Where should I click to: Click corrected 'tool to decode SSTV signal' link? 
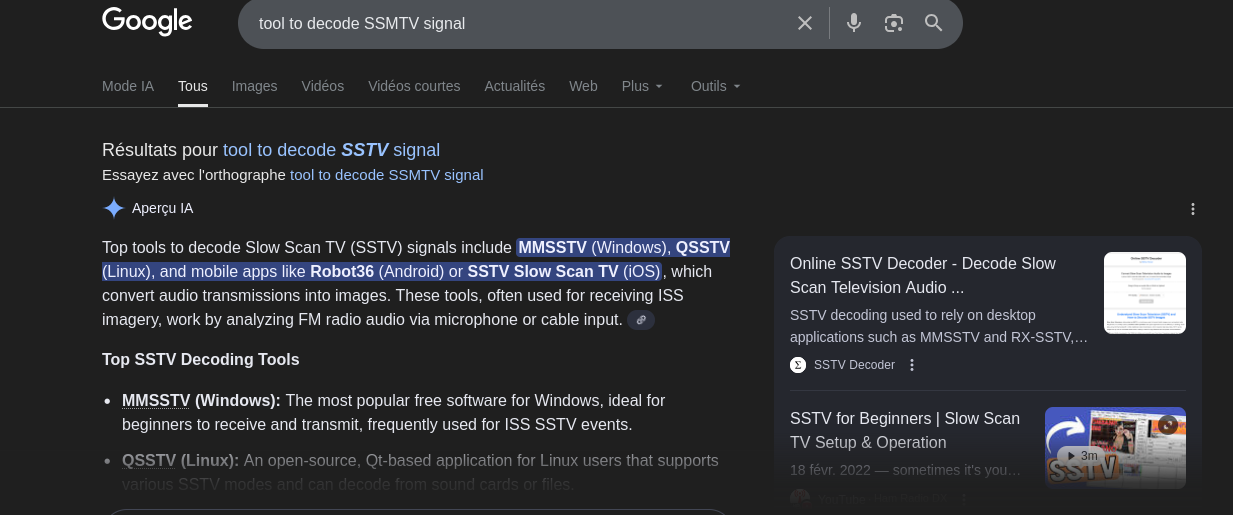tap(331, 150)
